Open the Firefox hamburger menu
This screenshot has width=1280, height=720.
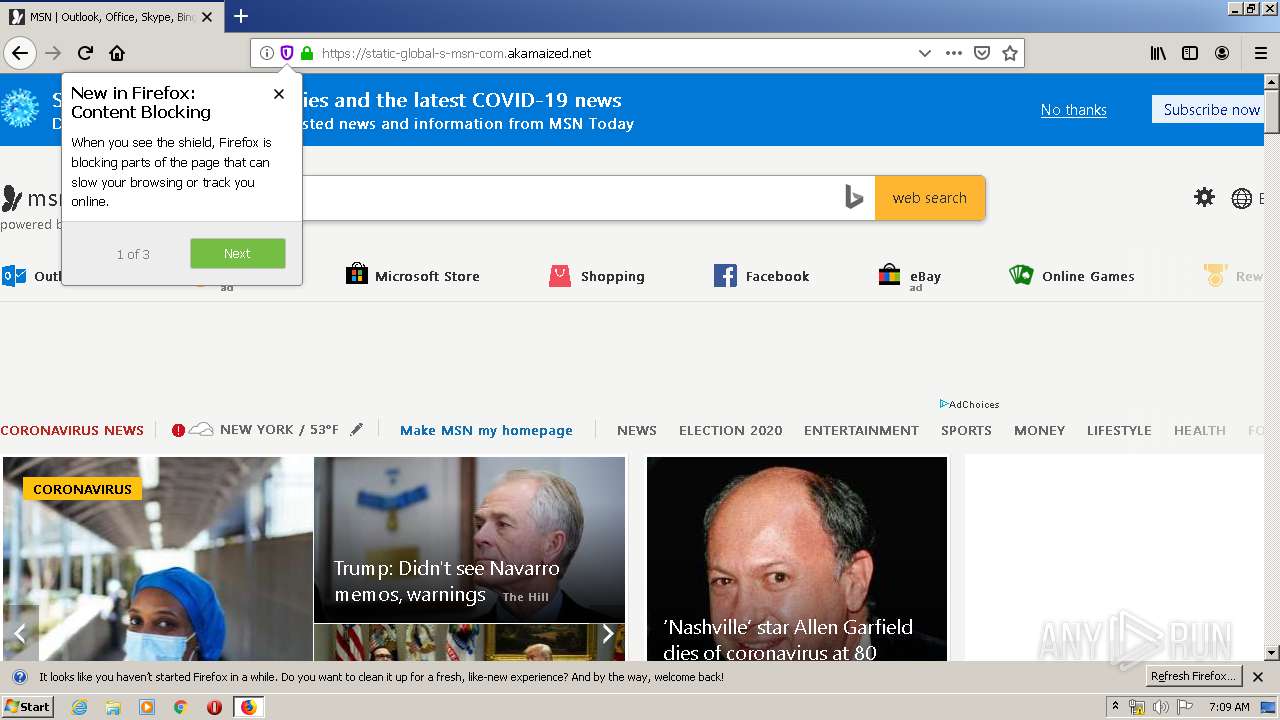coord(1261,53)
